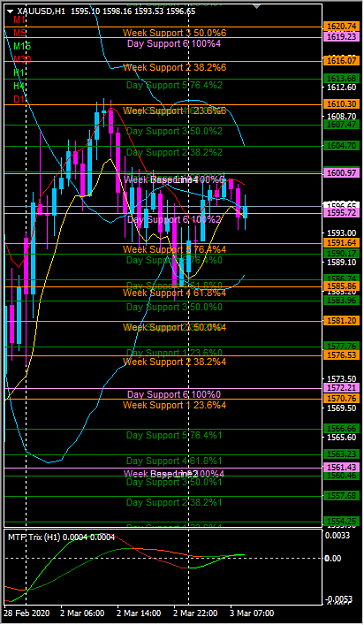Click the green 1577.76 price tag

pos(342,346)
